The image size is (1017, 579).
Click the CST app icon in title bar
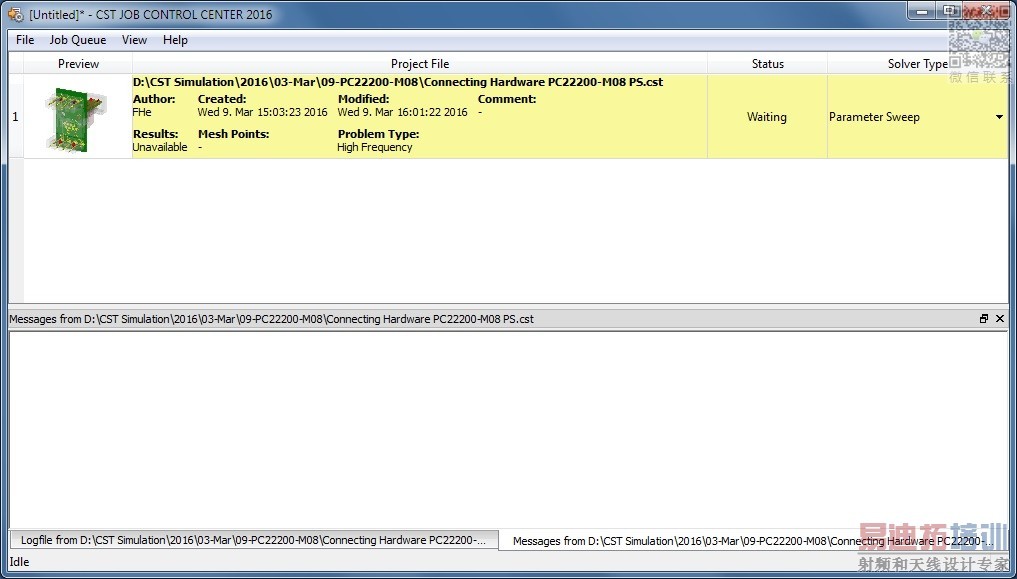coord(16,14)
